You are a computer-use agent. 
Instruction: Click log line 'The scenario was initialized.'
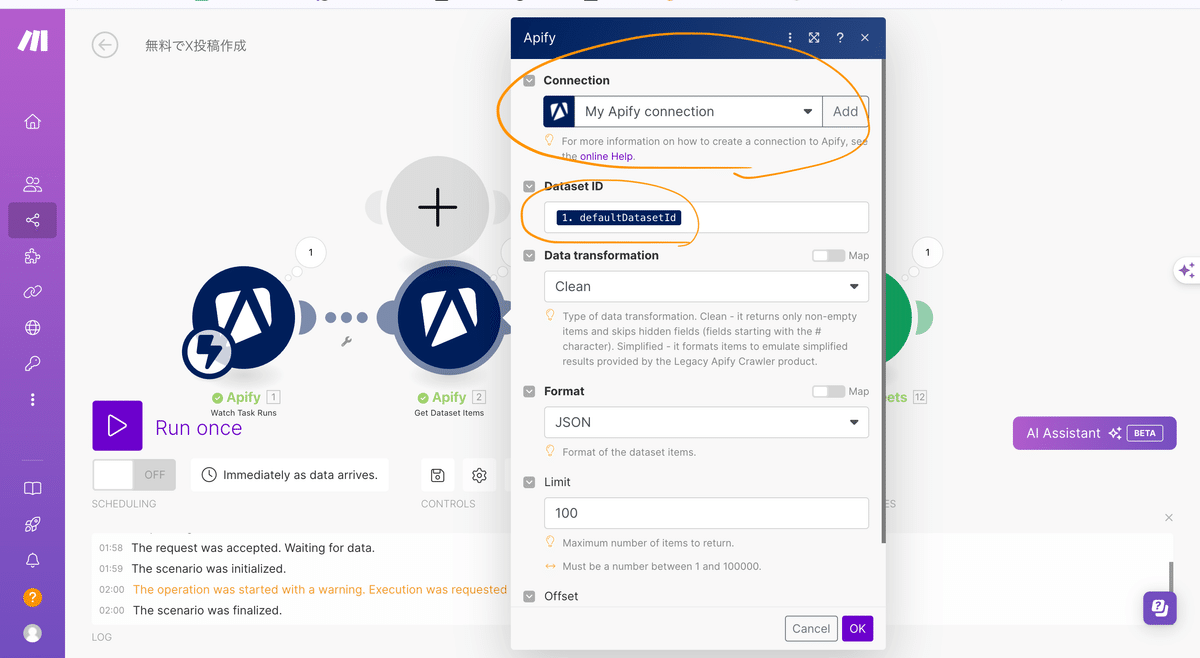209,569
